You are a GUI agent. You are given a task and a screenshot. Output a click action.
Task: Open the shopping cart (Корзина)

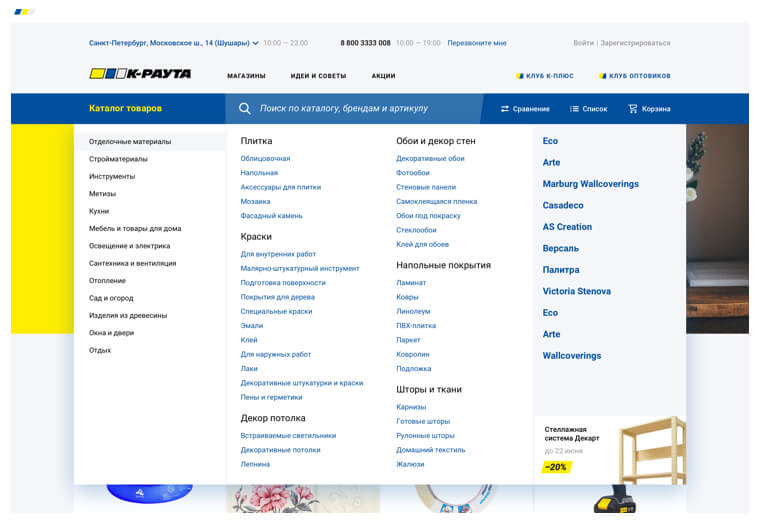[633, 109]
